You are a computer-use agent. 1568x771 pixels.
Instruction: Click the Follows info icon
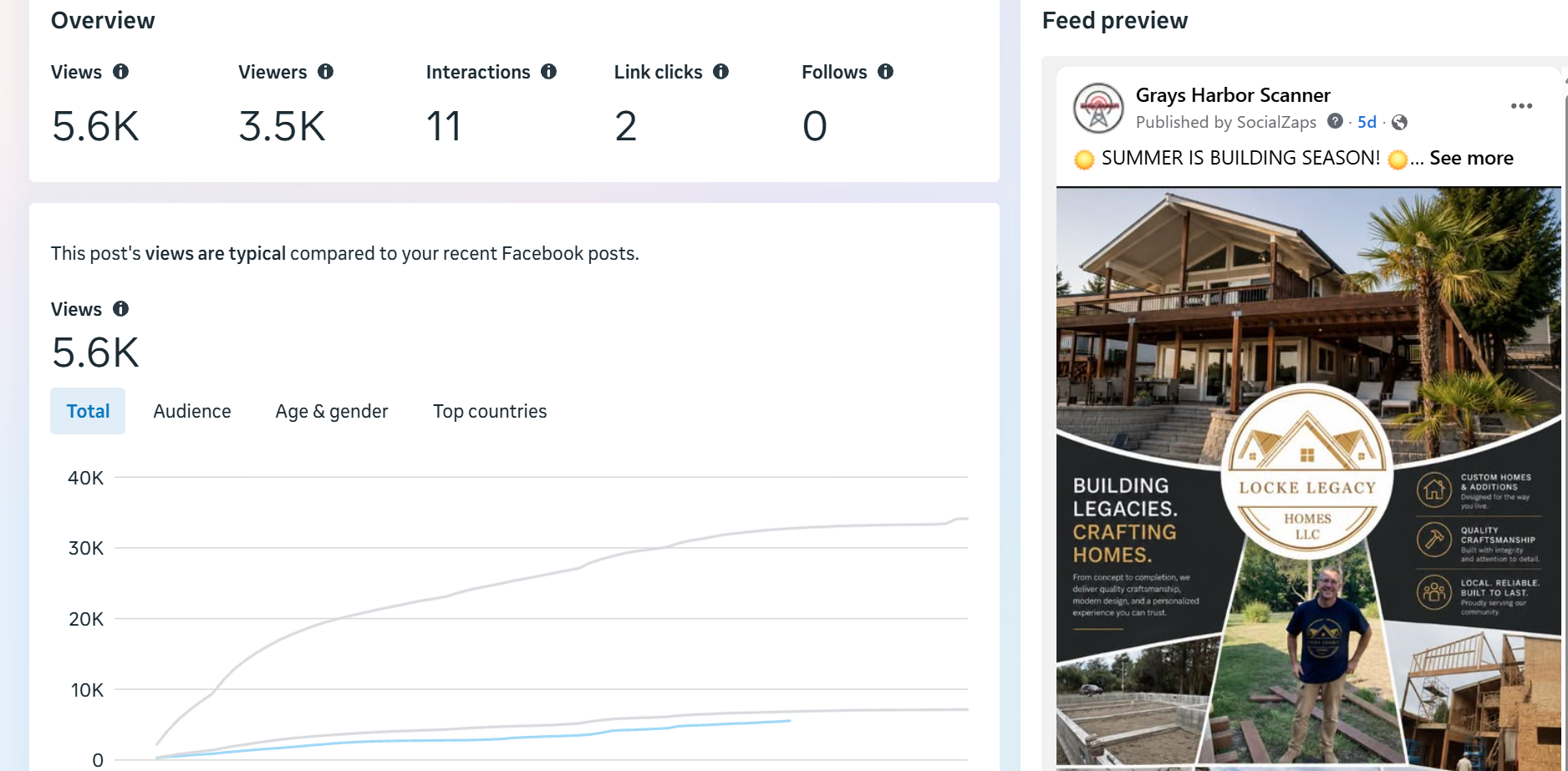[x=886, y=72]
